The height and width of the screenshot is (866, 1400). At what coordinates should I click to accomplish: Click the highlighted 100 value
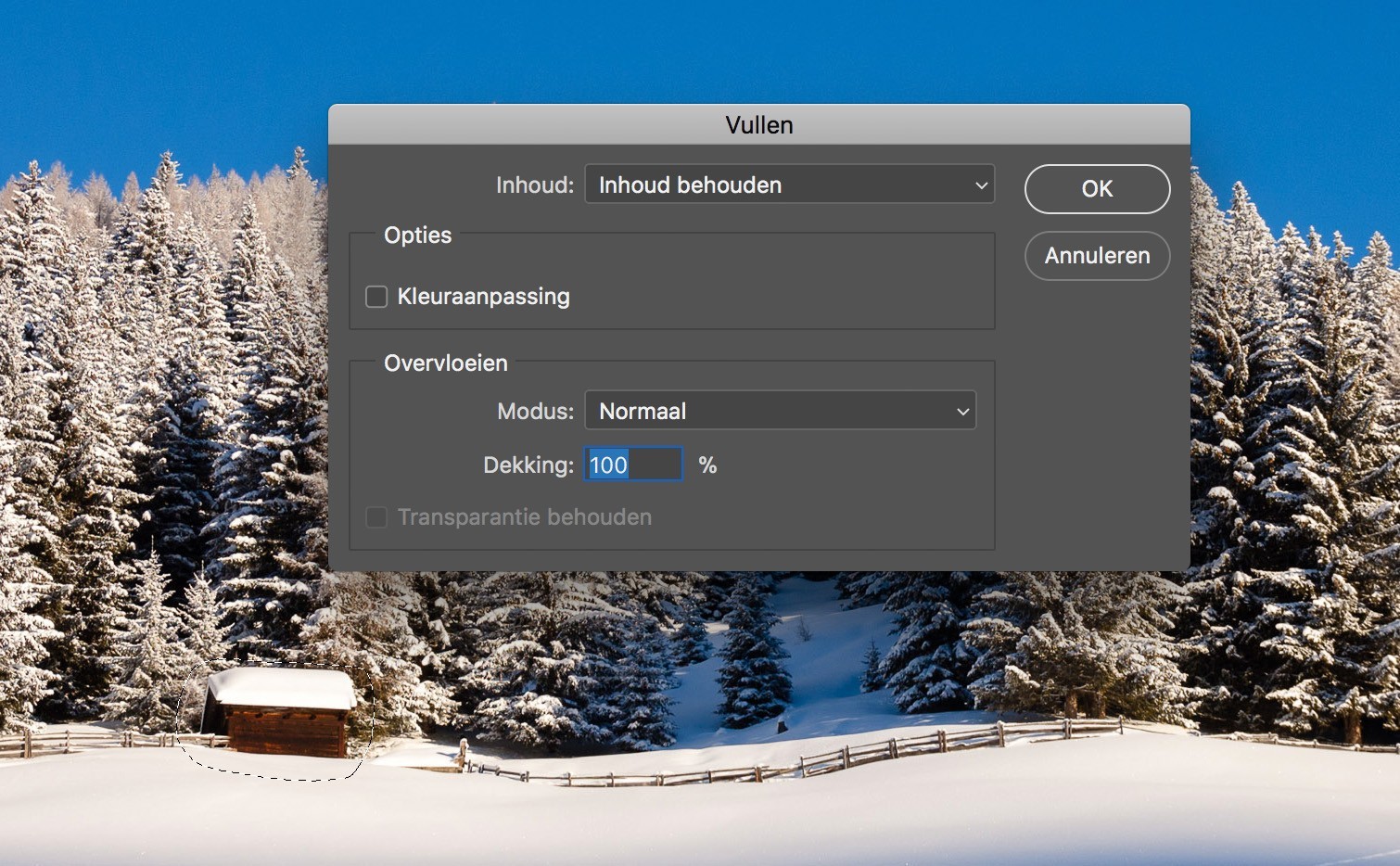[x=607, y=465]
